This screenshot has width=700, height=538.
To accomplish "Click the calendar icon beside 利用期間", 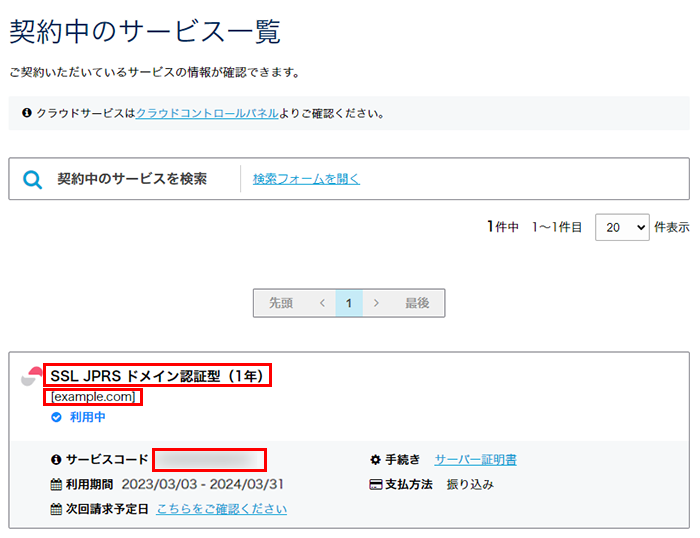I will pyautogui.click(x=56, y=485).
